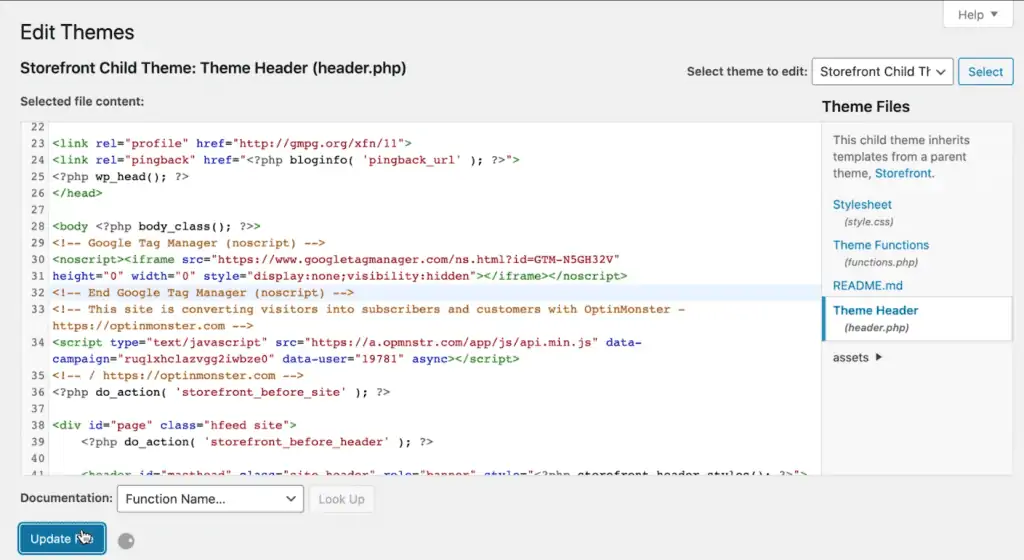Click the div id="page" line

point(174,426)
